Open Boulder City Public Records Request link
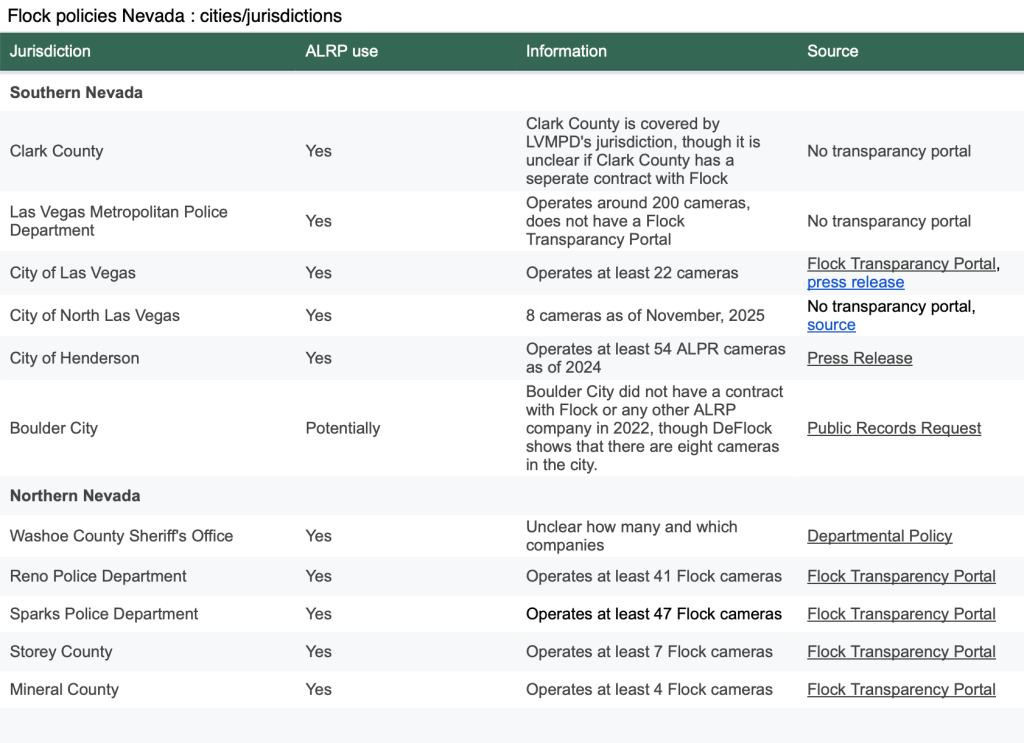Viewport: 1024px width, 743px height. pos(894,428)
